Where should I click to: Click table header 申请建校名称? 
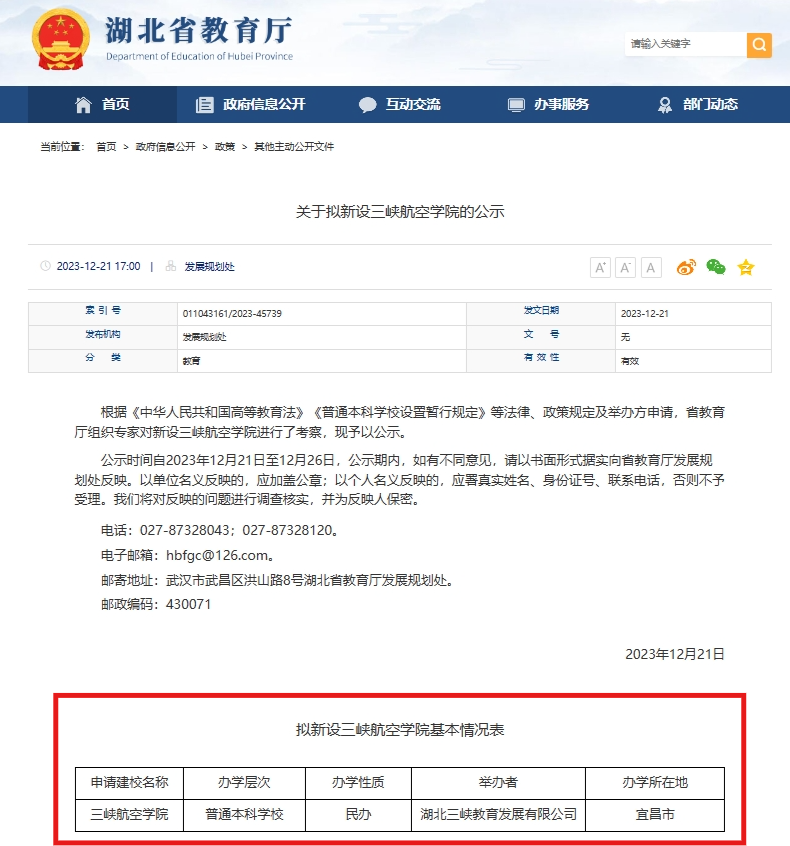click(x=129, y=783)
